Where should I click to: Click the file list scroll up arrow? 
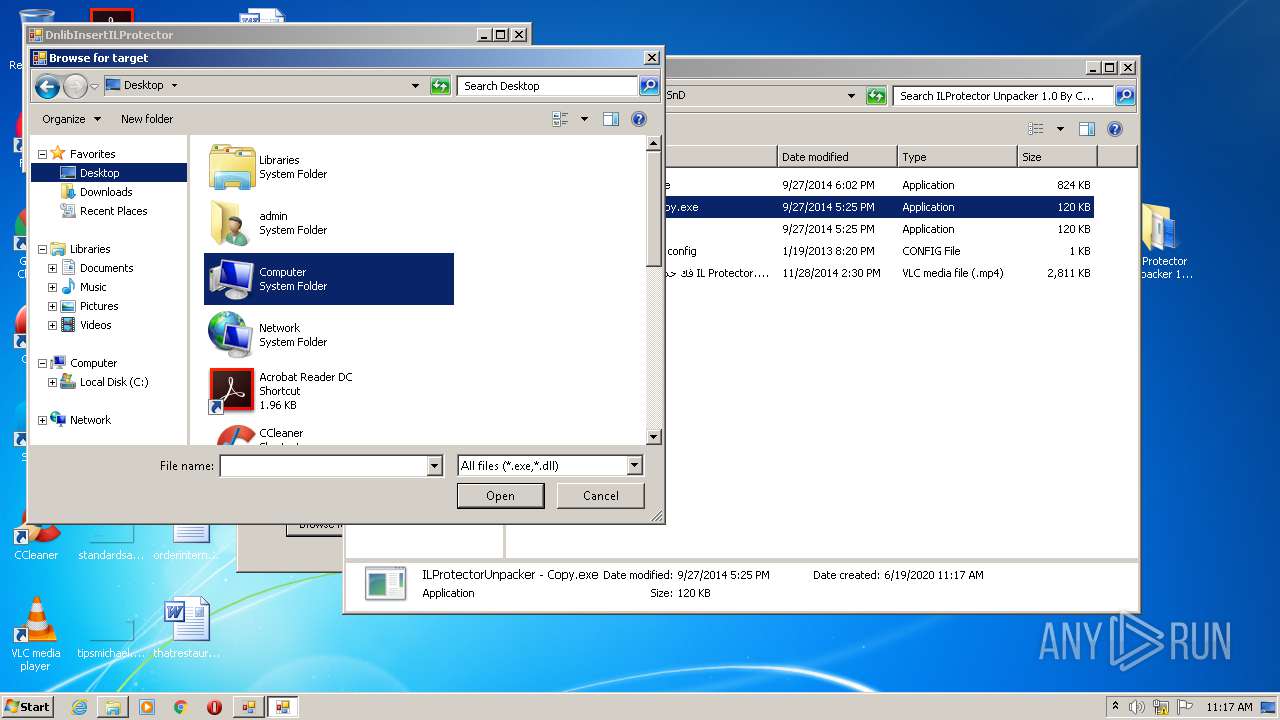coord(654,143)
